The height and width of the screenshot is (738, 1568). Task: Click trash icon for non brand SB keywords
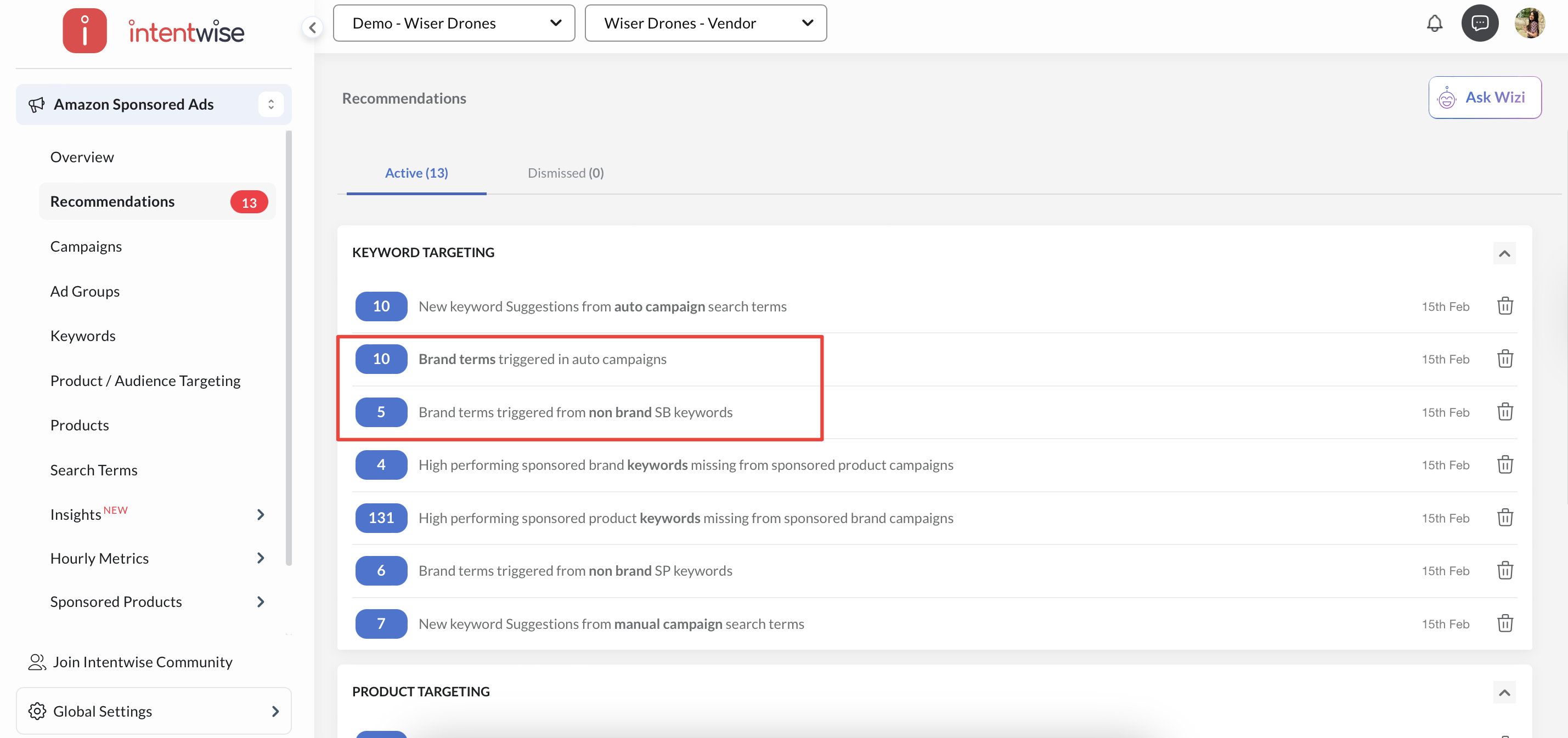pos(1505,412)
